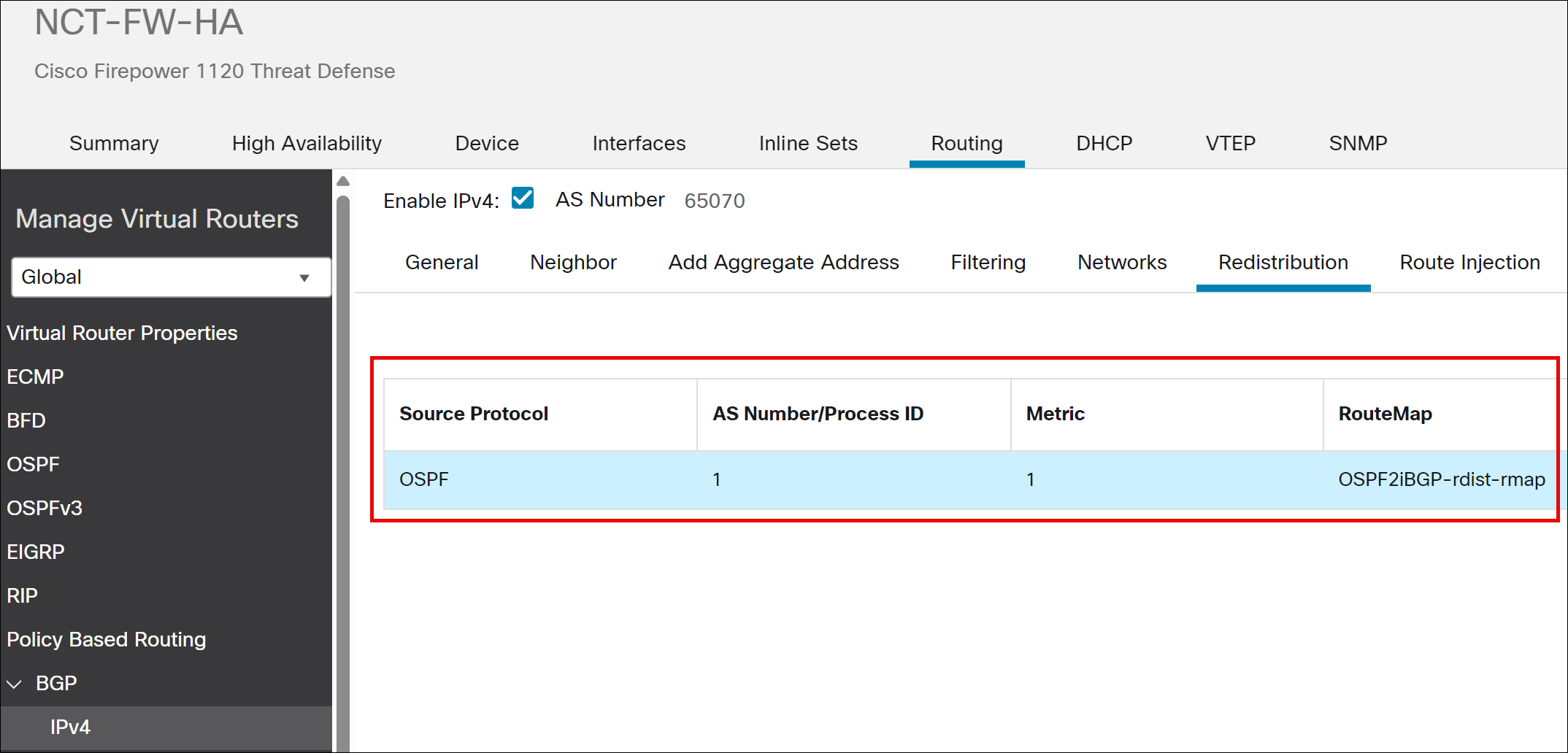
Task: Click the sidebar scroll up arrow
Action: pyautogui.click(x=343, y=181)
